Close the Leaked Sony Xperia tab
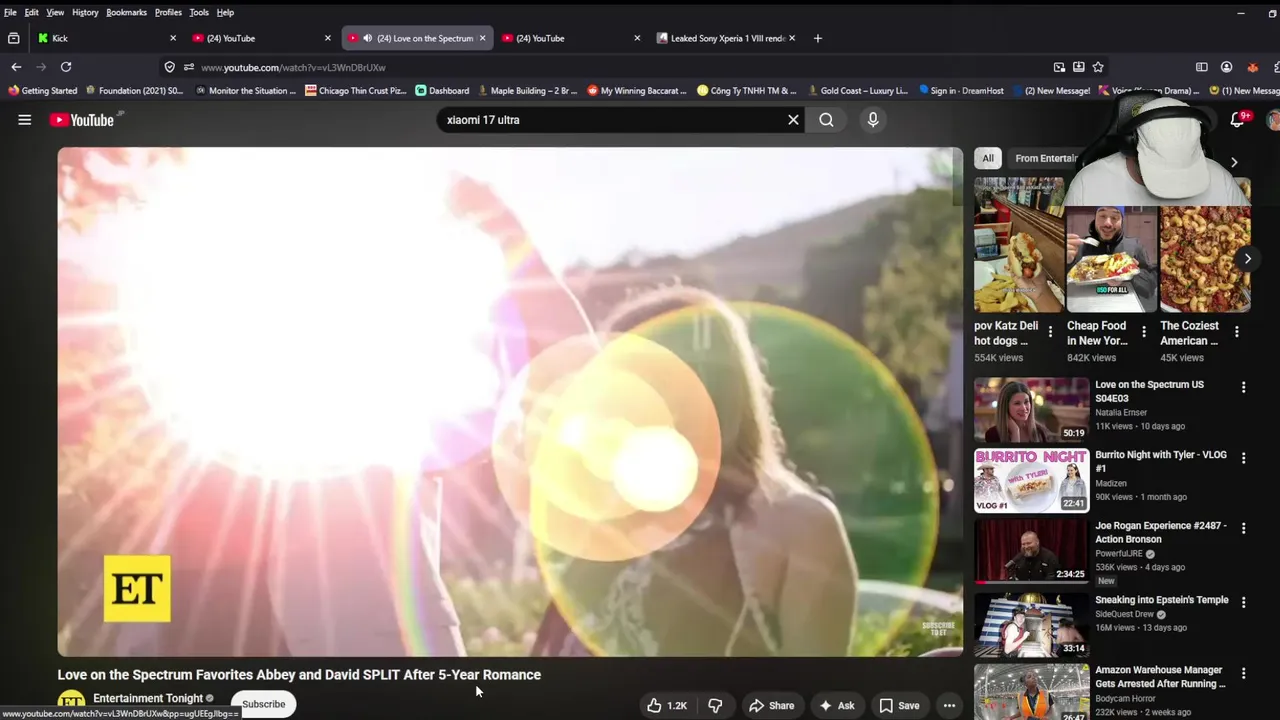Viewport: 1280px width, 720px height. pyautogui.click(x=791, y=38)
